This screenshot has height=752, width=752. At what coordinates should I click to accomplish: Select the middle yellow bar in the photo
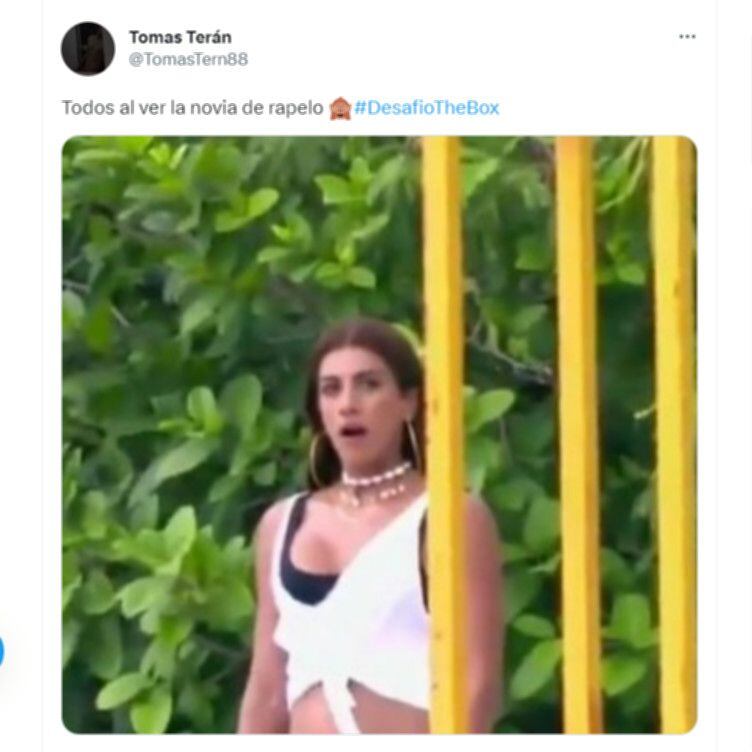(578, 430)
